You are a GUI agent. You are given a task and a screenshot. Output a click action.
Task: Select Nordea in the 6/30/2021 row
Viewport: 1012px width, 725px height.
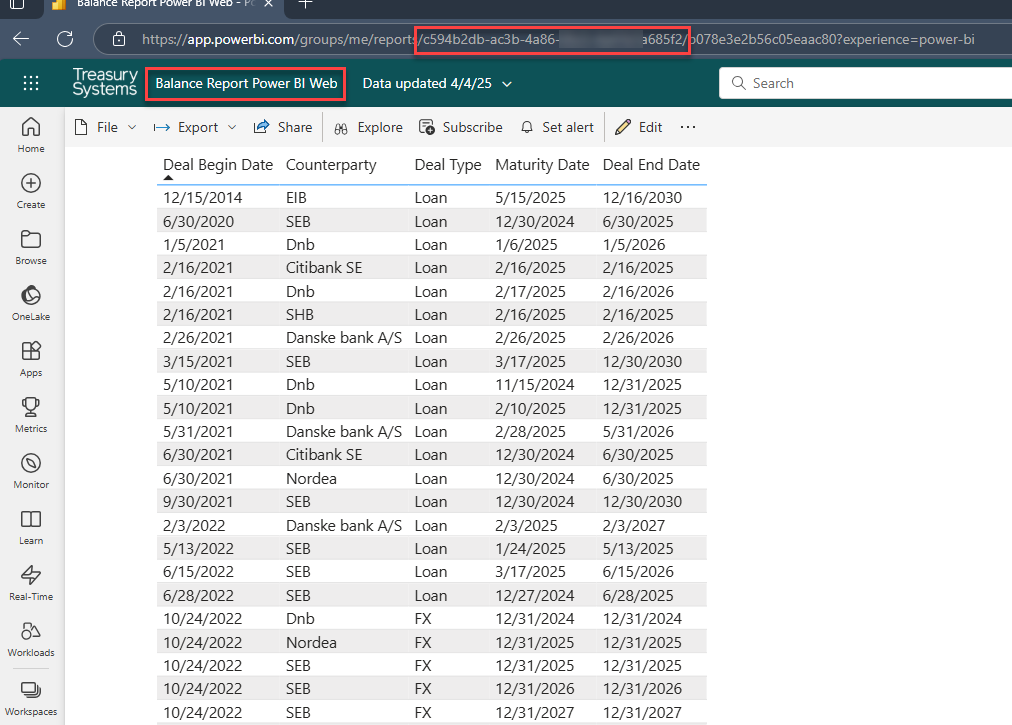(x=311, y=478)
